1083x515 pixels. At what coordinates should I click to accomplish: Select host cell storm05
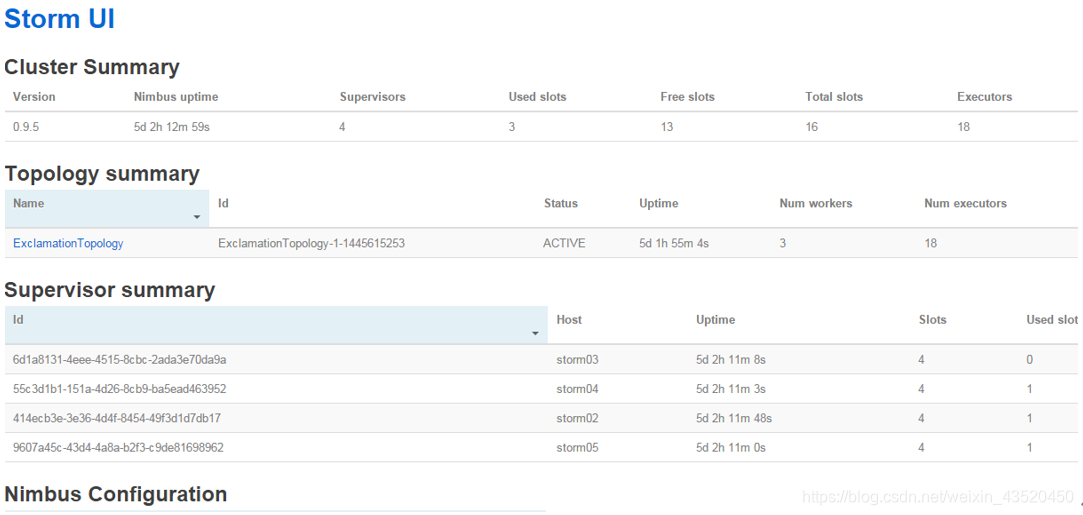(x=577, y=447)
